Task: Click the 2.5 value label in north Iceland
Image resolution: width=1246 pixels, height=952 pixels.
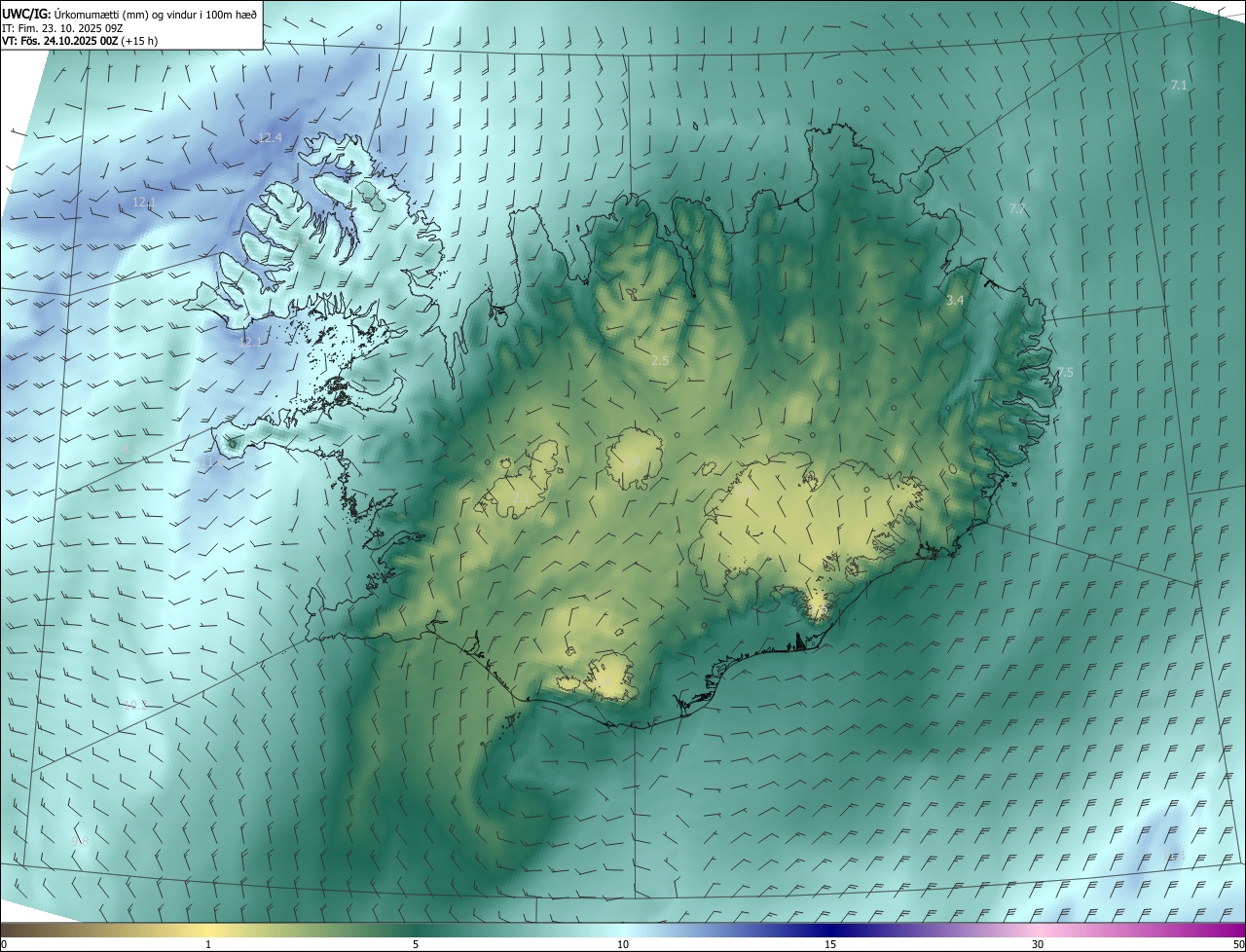Action: click(660, 360)
